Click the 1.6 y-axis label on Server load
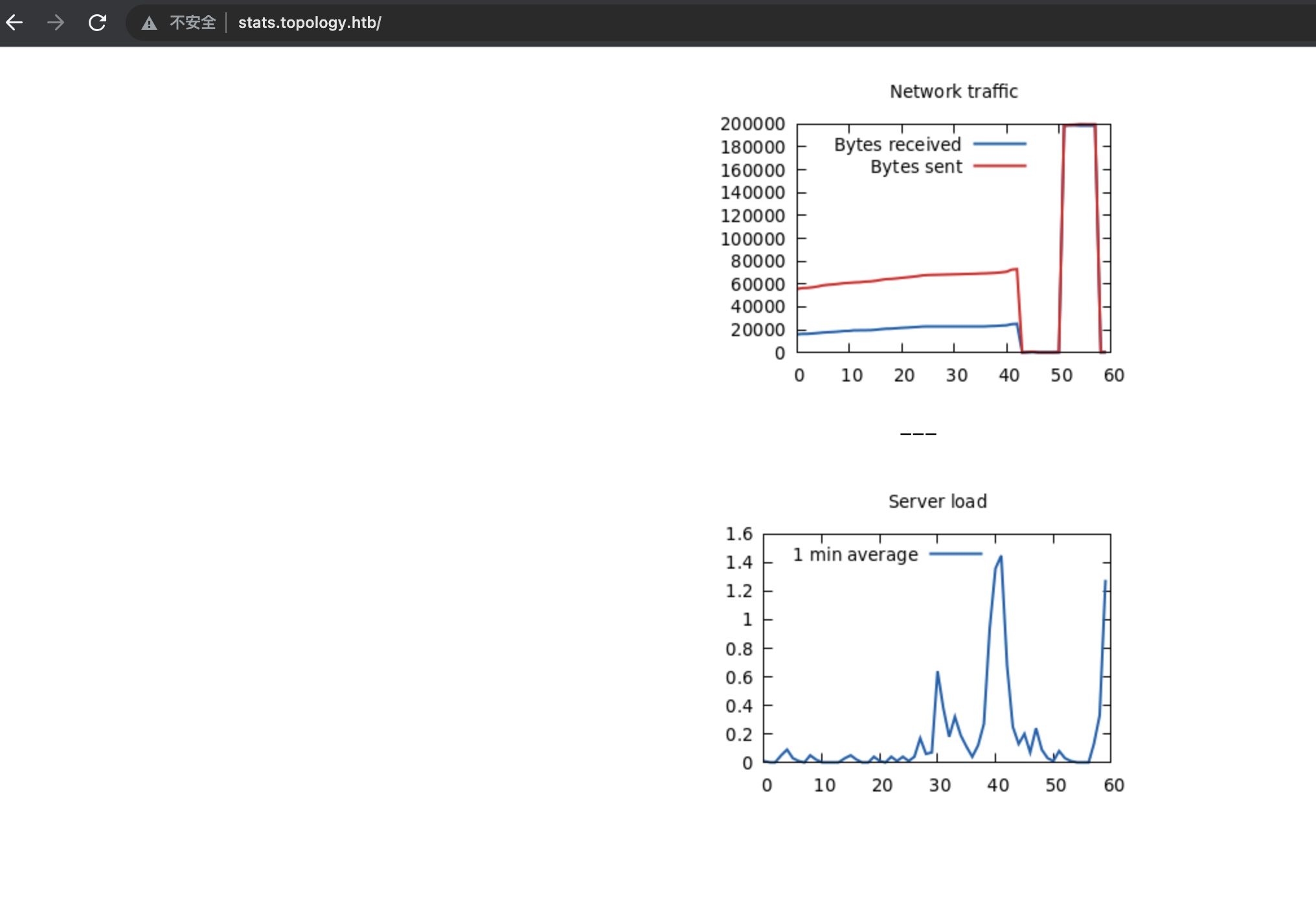Viewport: 1316px width, 921px height. (x=739, y=534)
